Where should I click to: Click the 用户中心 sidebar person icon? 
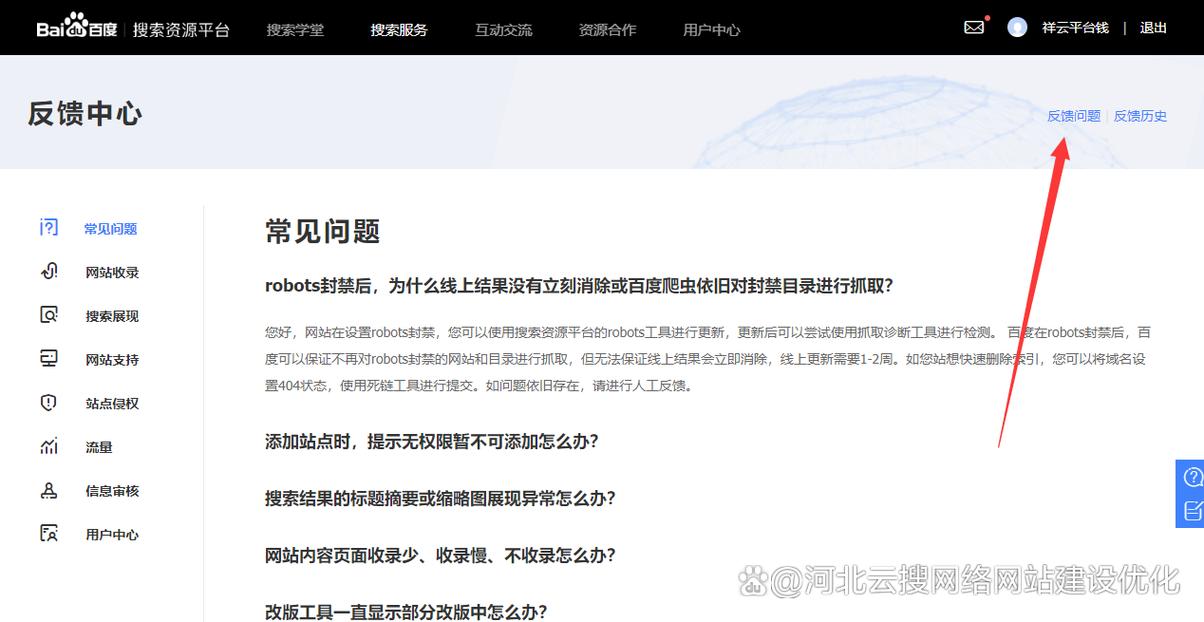click(49, 534)
